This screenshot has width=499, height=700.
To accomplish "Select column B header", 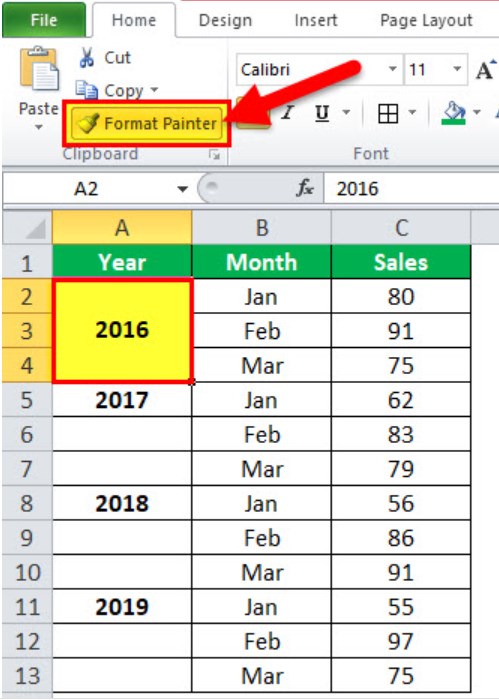I will pos(262,228).
